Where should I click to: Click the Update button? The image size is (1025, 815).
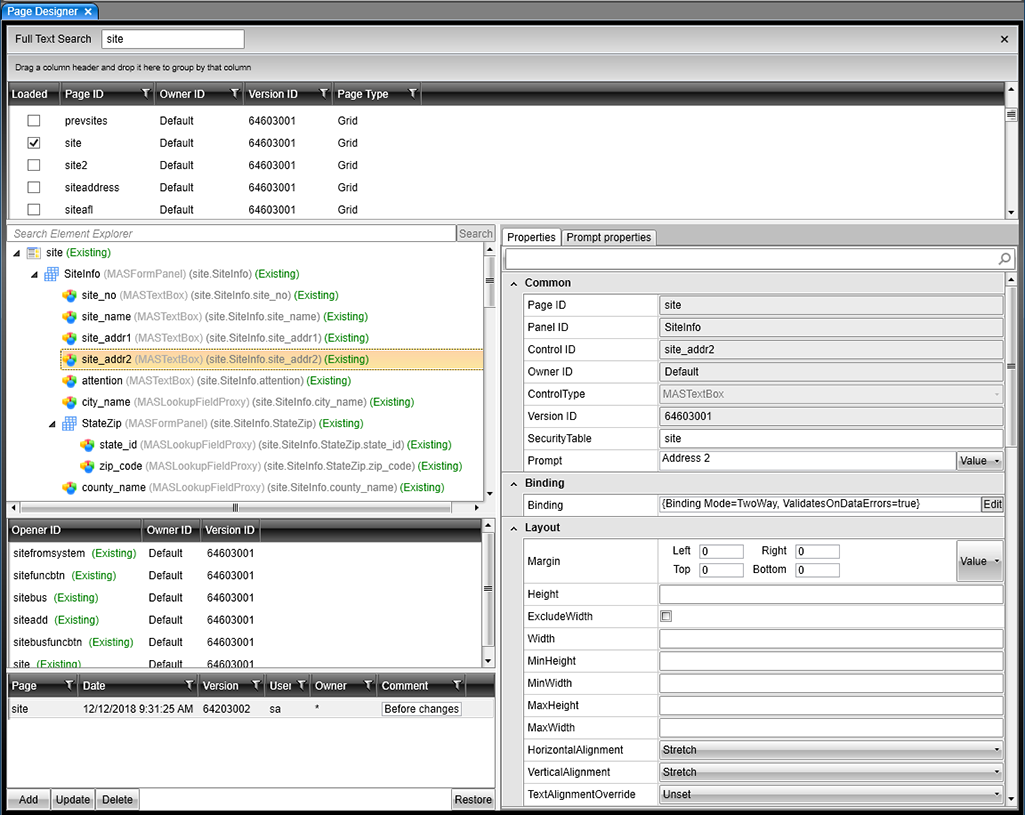73,799
